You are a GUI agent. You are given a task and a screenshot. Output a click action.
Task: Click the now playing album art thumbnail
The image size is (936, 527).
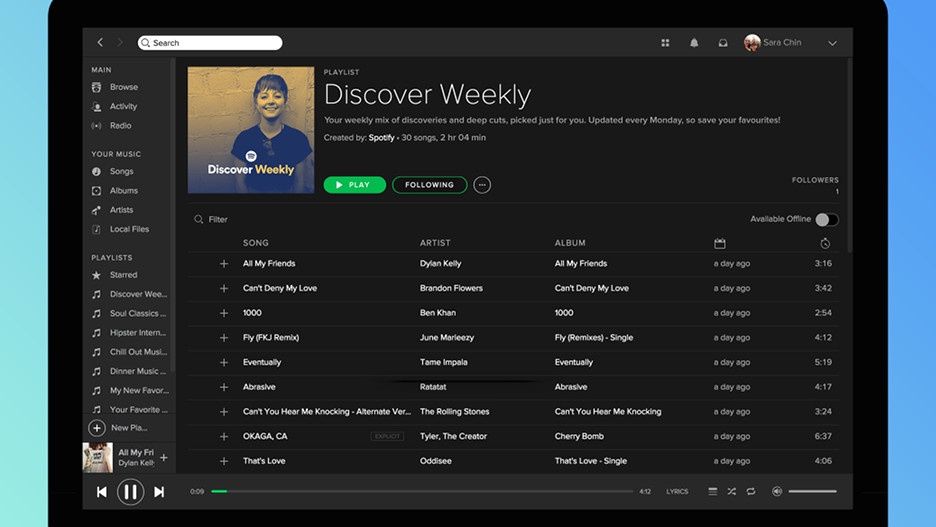97,458
